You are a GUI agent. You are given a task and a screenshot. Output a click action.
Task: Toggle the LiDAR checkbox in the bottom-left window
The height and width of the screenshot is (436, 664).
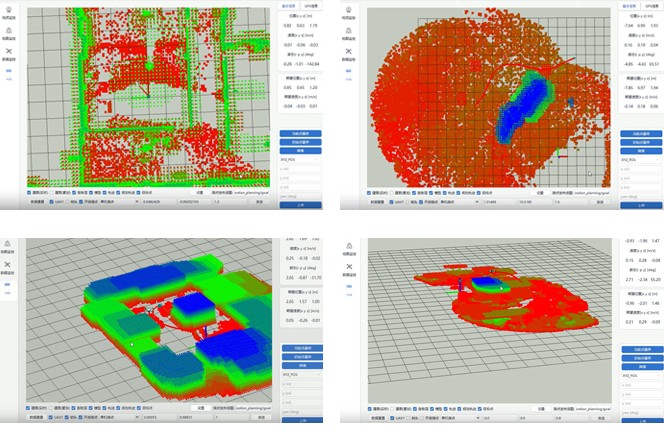51,417
